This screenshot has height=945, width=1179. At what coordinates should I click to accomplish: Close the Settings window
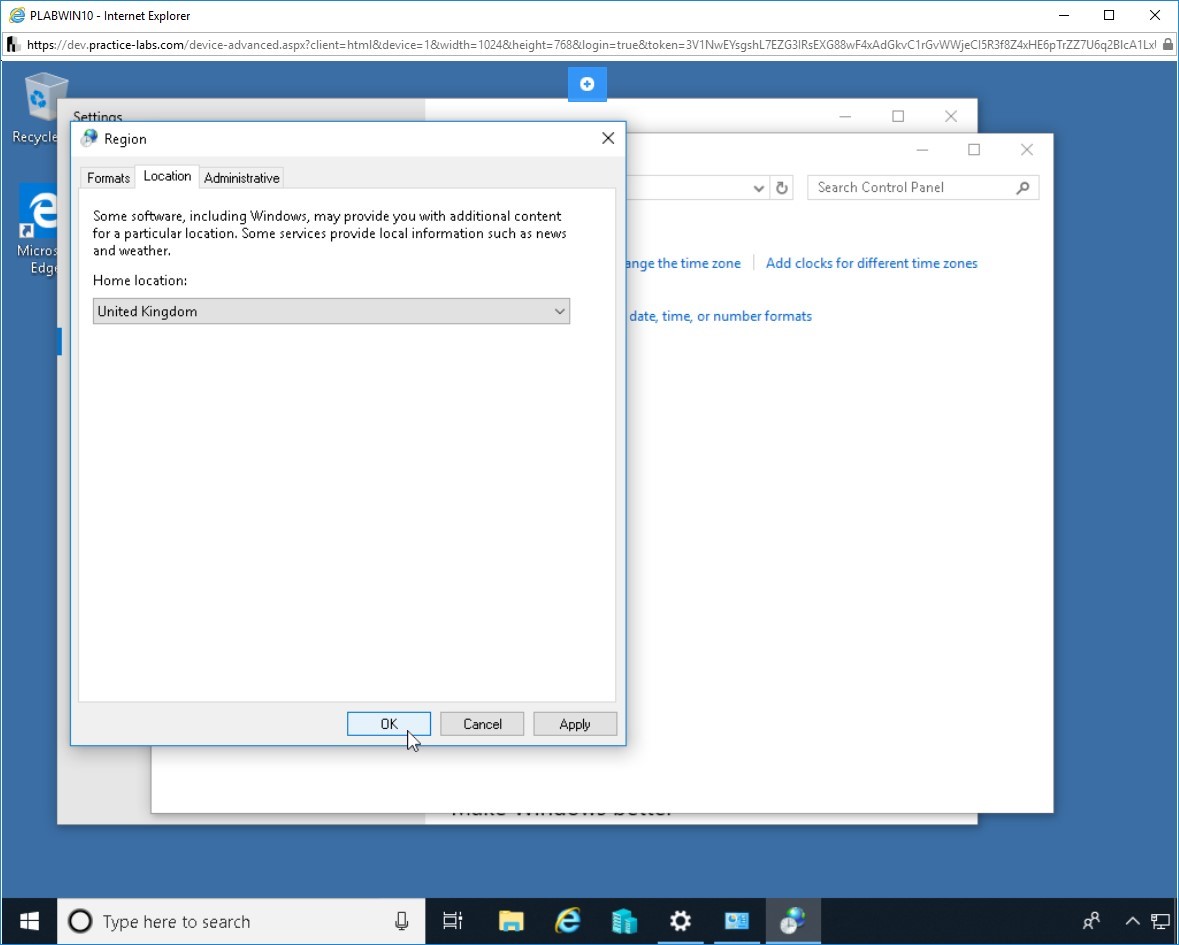click(950, 117)
